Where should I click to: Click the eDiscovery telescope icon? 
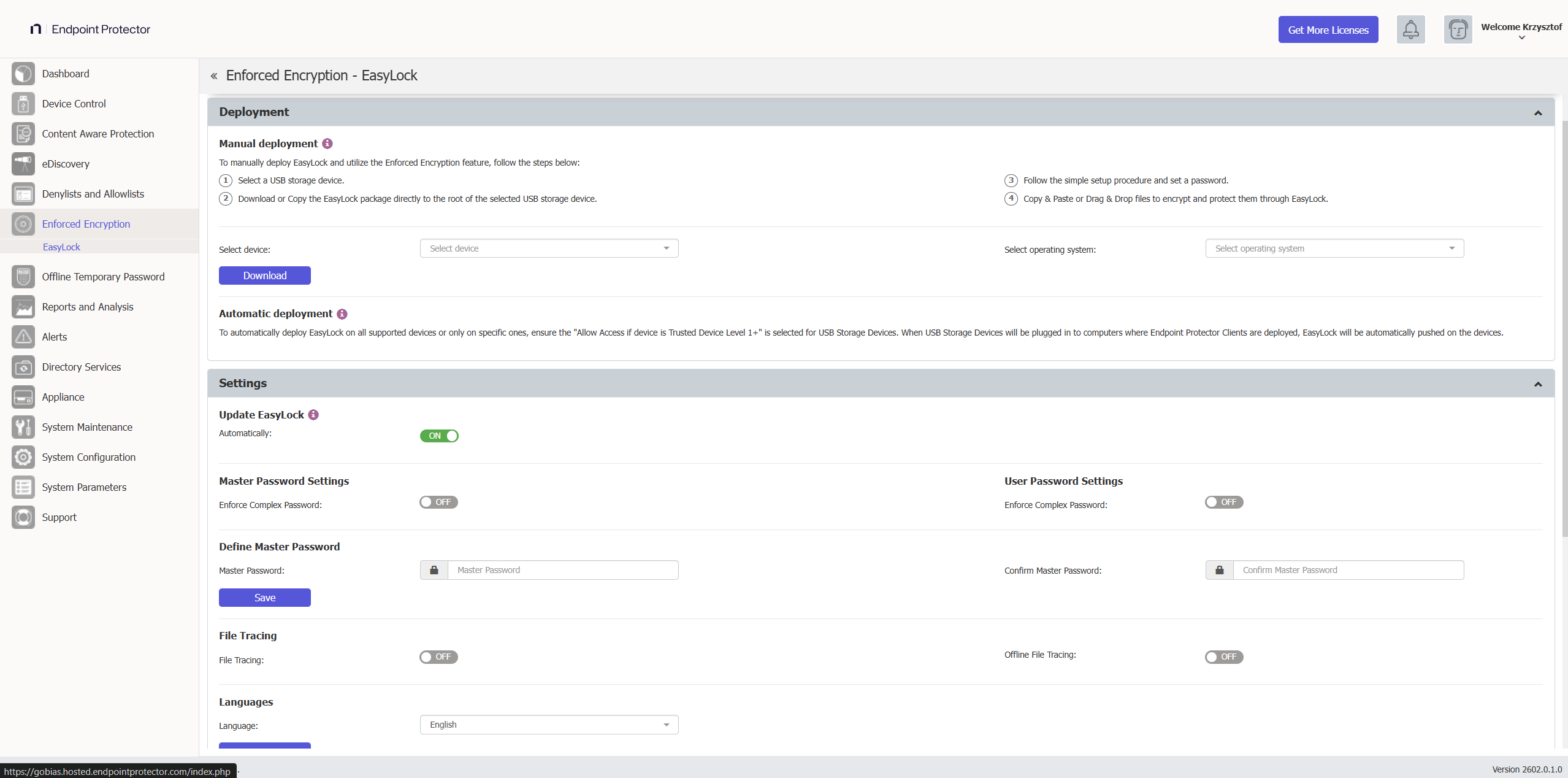click(23, 164)
